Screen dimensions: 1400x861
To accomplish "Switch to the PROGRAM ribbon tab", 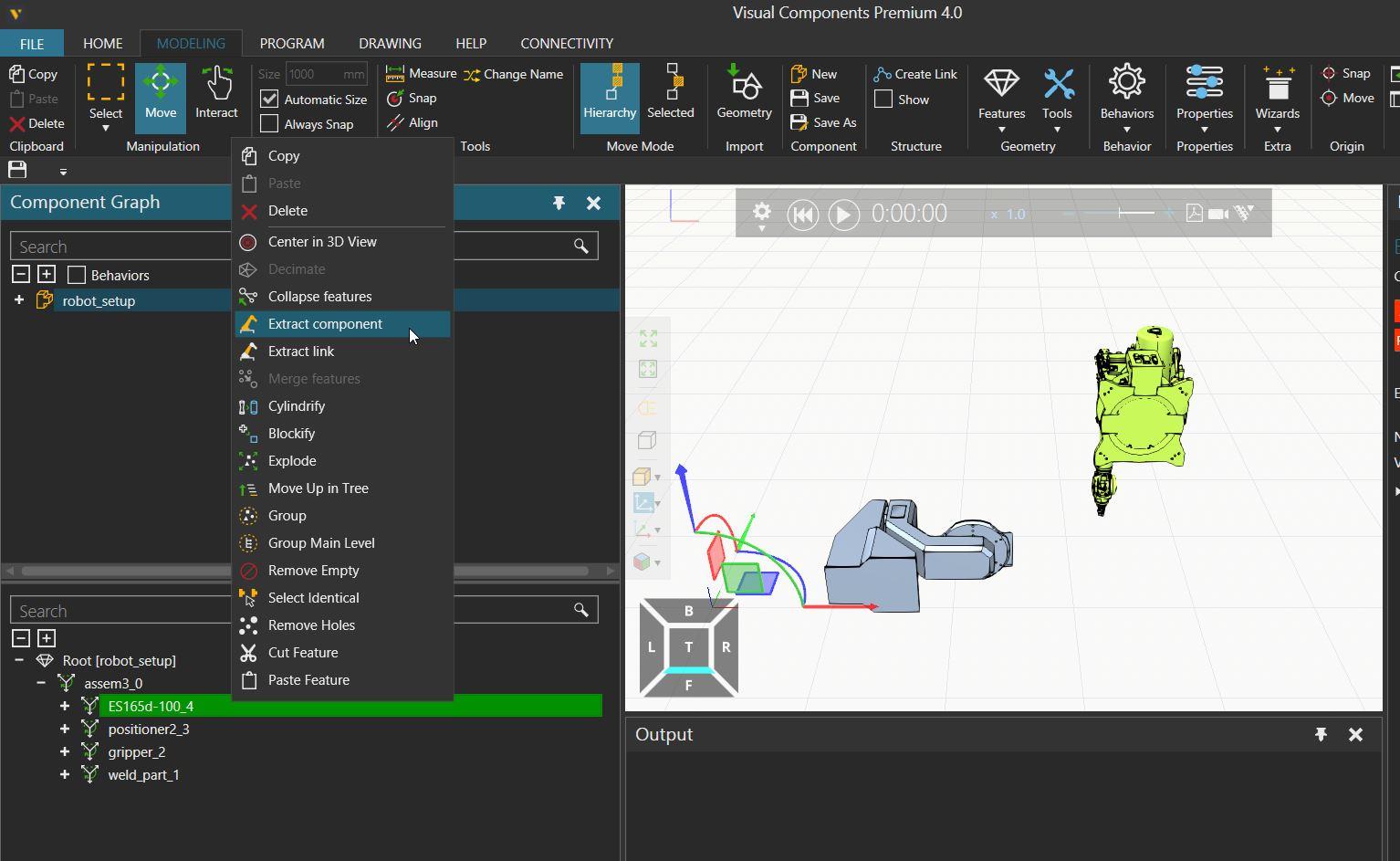I will click(x=291, y=43).
